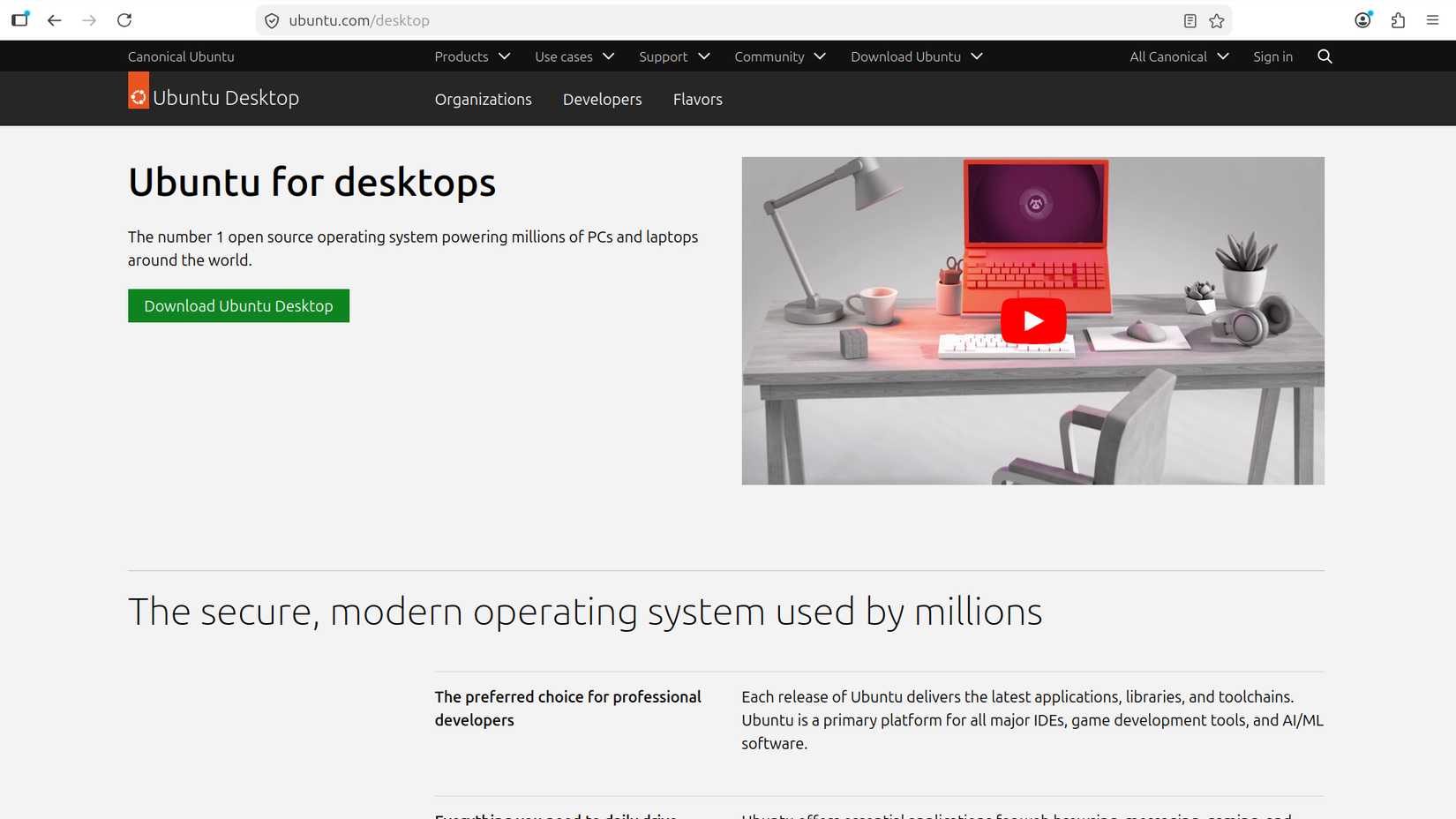This screenshot has width=1456, height=819.
Task: Click the shield site-security icon
Action: coord(272,20)
